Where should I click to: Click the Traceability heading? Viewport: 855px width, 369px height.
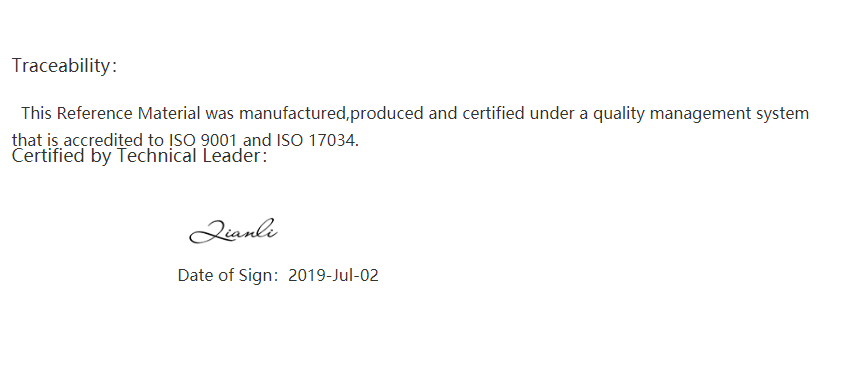pos(64,65)
